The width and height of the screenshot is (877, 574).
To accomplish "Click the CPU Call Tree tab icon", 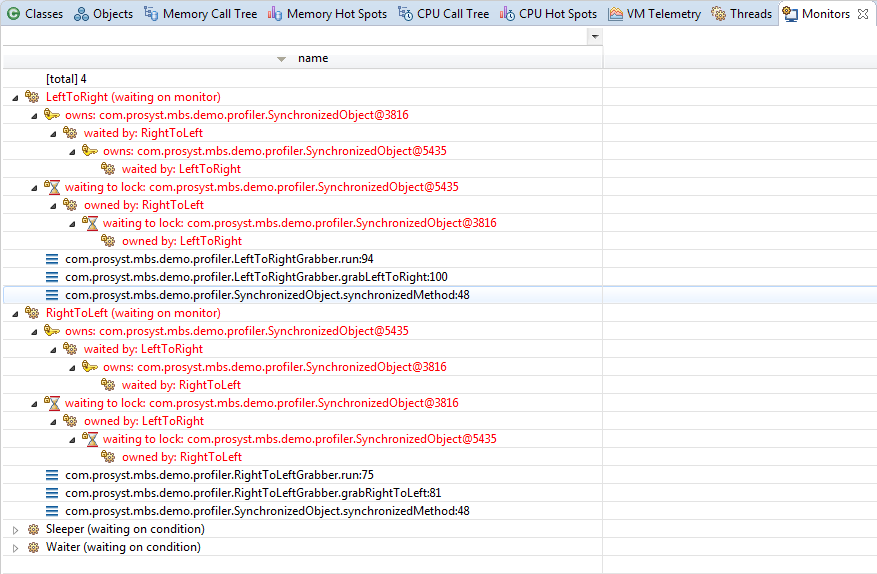I will point(405,14).
